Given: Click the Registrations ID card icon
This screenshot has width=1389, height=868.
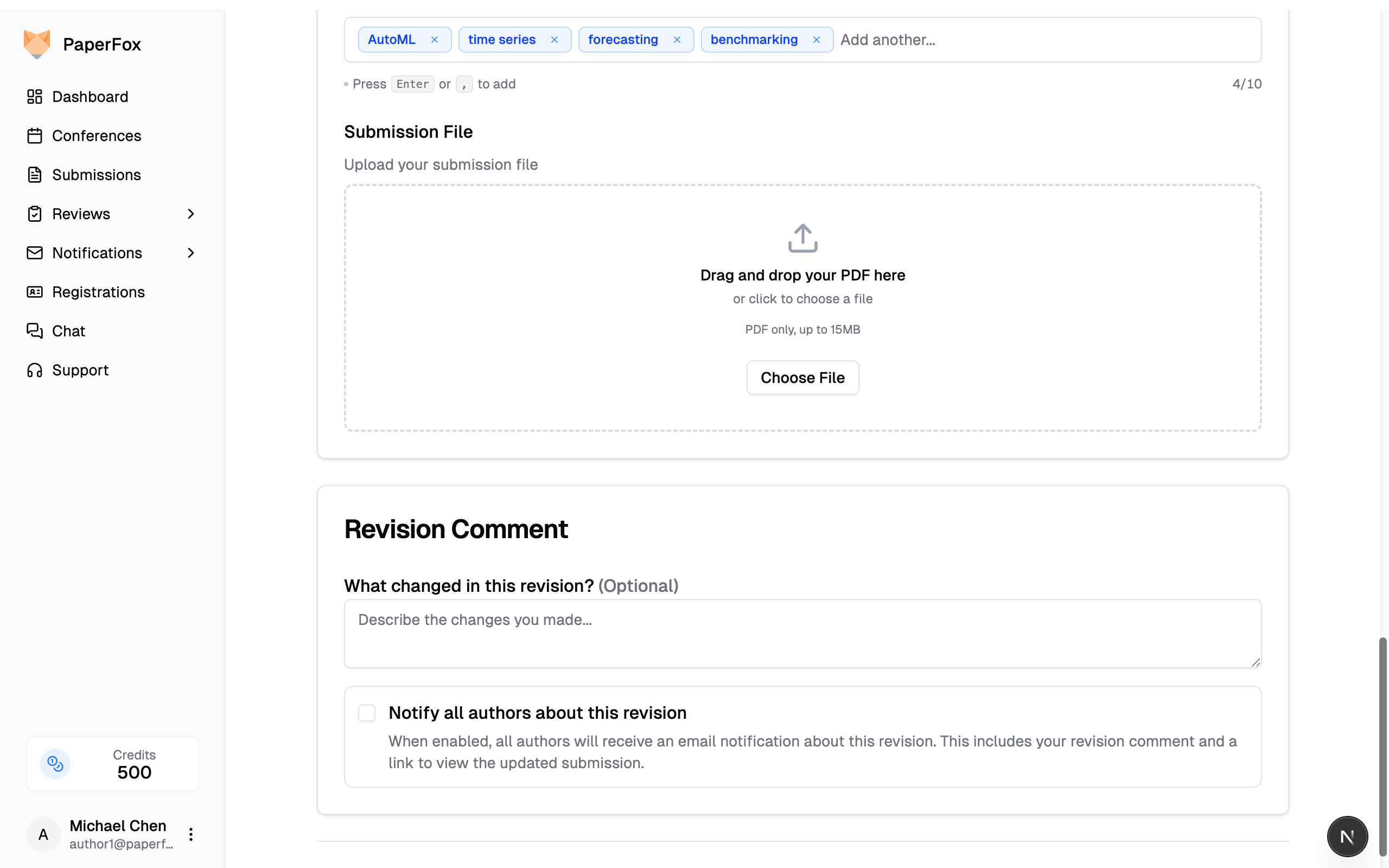Looking at the screenshot, I should [x=34, y=292].
